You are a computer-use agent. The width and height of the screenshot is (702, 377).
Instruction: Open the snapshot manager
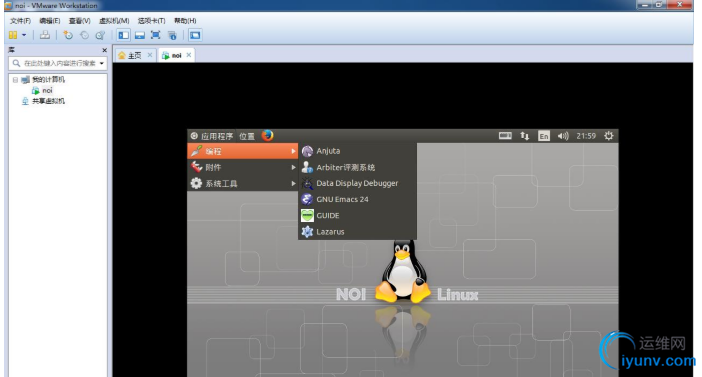click(x=100, y=35)
